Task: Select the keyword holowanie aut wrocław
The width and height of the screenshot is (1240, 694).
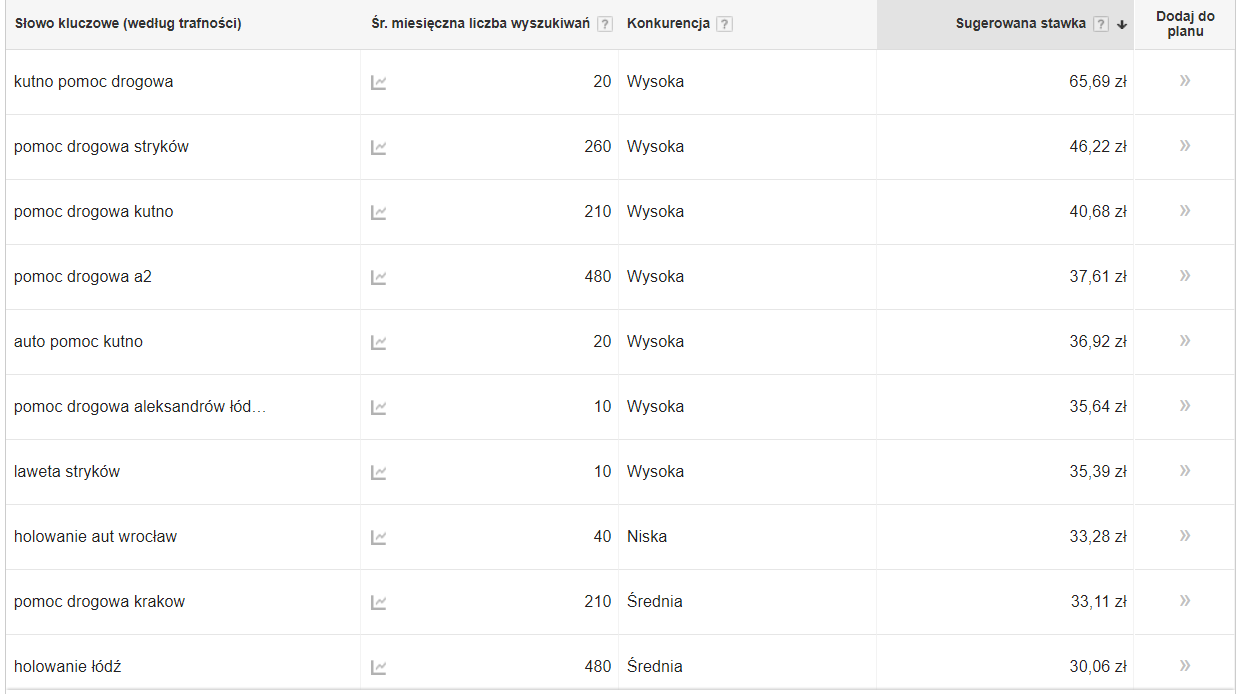Action: coord(95,537)
